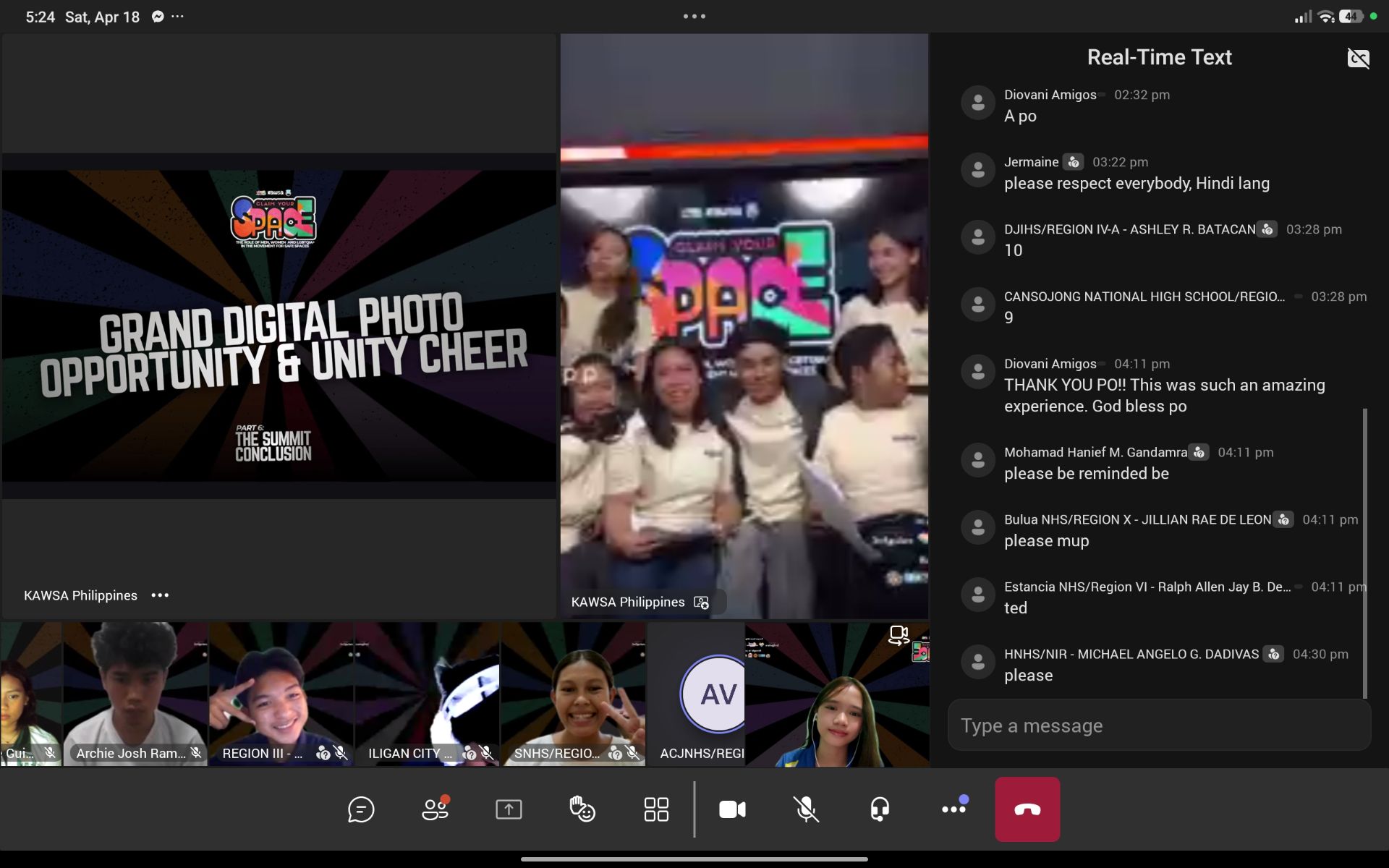Tap the Real-Time Text panel title
This screenshot has height=868, width=1389.
click(1159, 57)
